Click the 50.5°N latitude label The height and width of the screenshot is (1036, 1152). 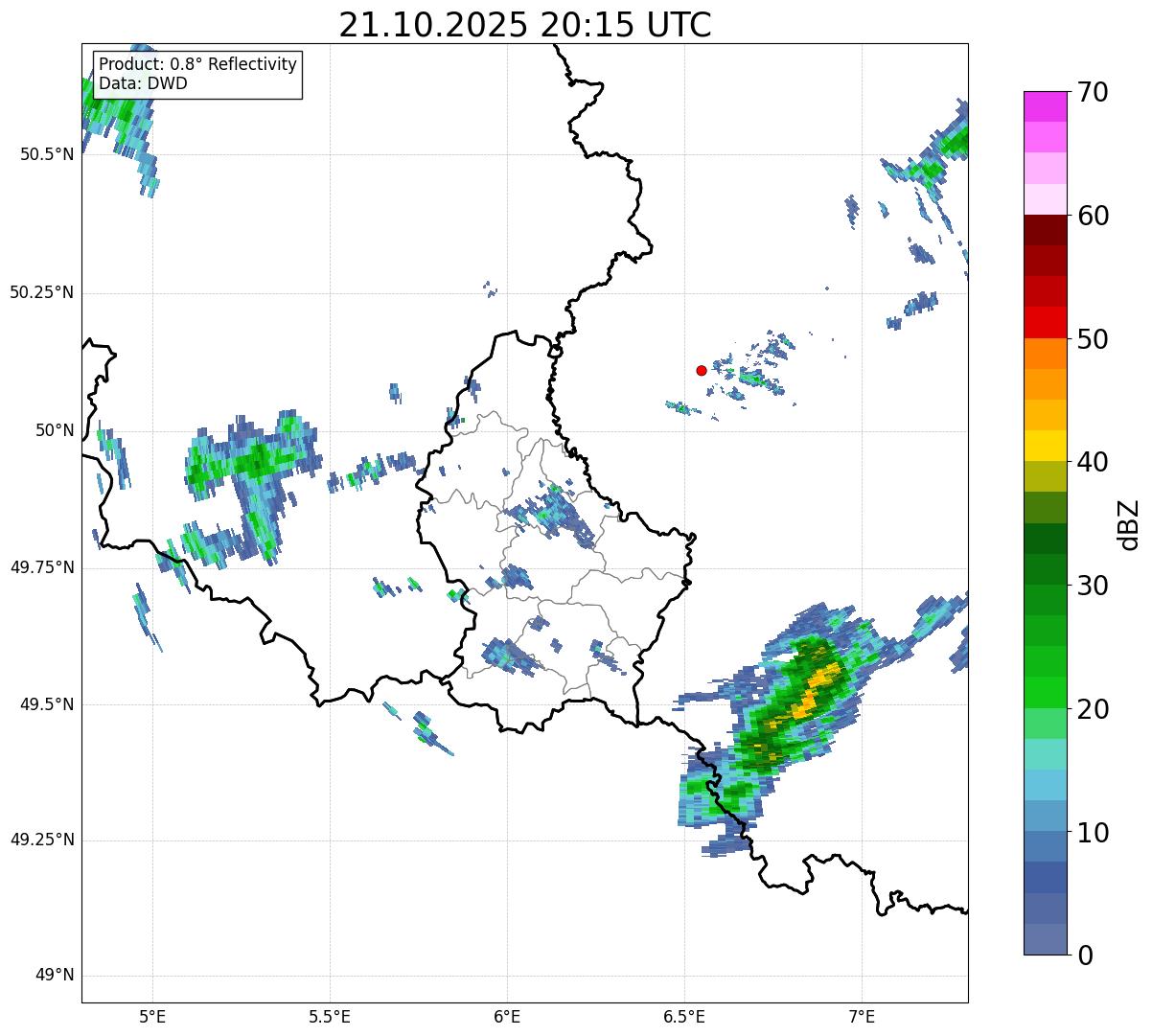(47, 154)
